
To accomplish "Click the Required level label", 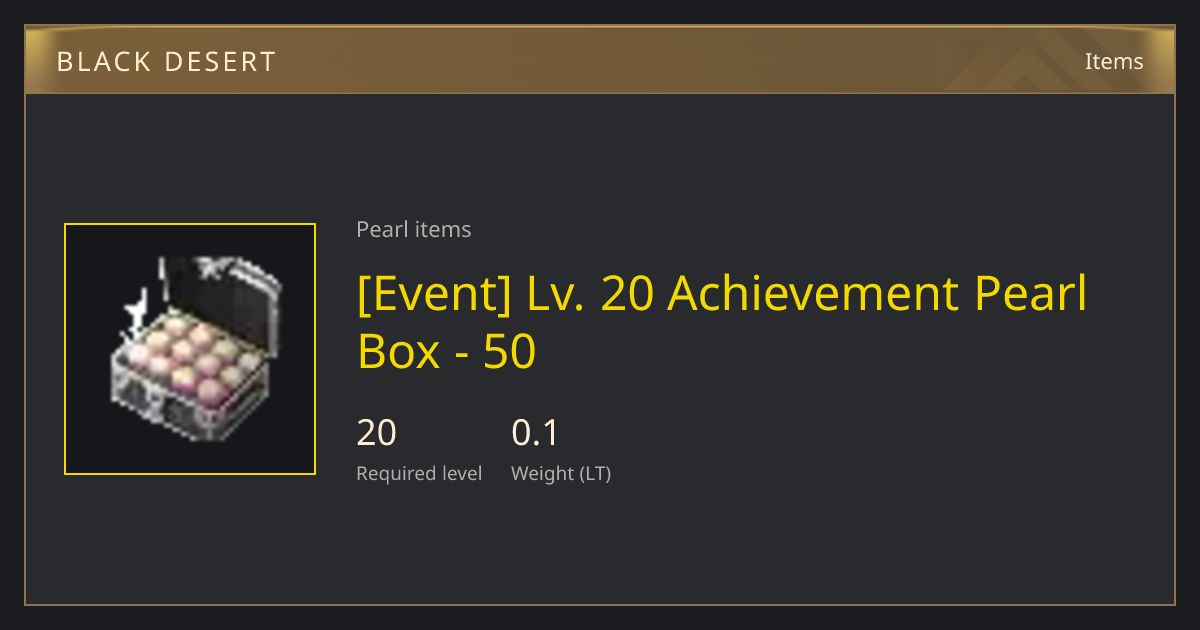I will click(x=419, y=474).
